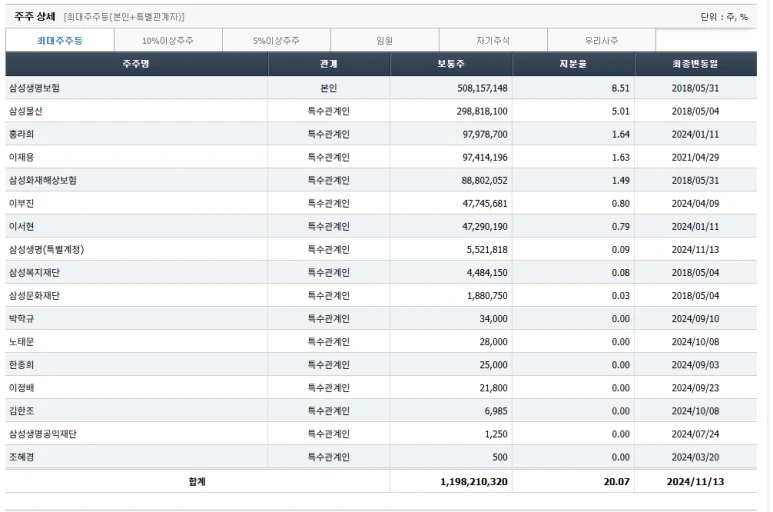The width and height of the screenshot is (773, 512).
Task: Select the 임원 tab
Action: click(x=385, y=40)
